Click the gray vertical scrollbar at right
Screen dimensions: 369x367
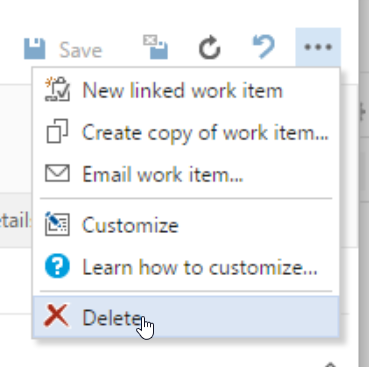[364, 183]
